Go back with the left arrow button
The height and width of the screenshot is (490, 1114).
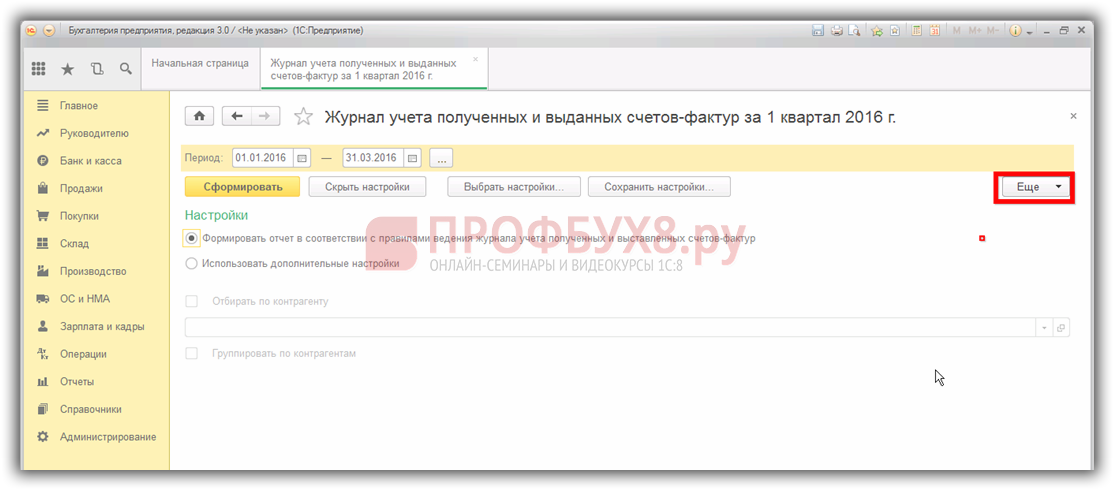tap(237, 116)
